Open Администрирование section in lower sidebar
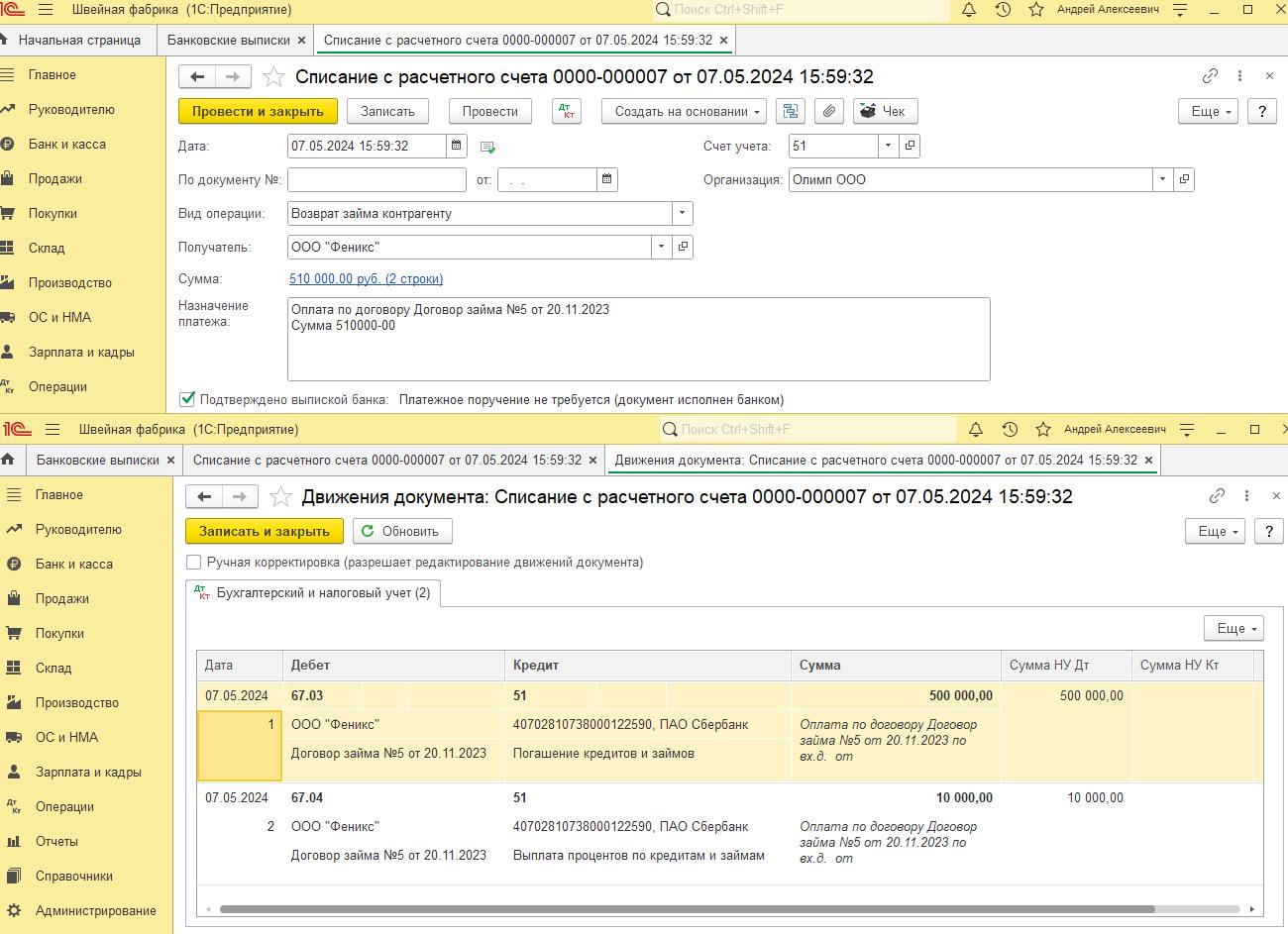Viewport: 1288px width, 934px height. pos(95,910)
